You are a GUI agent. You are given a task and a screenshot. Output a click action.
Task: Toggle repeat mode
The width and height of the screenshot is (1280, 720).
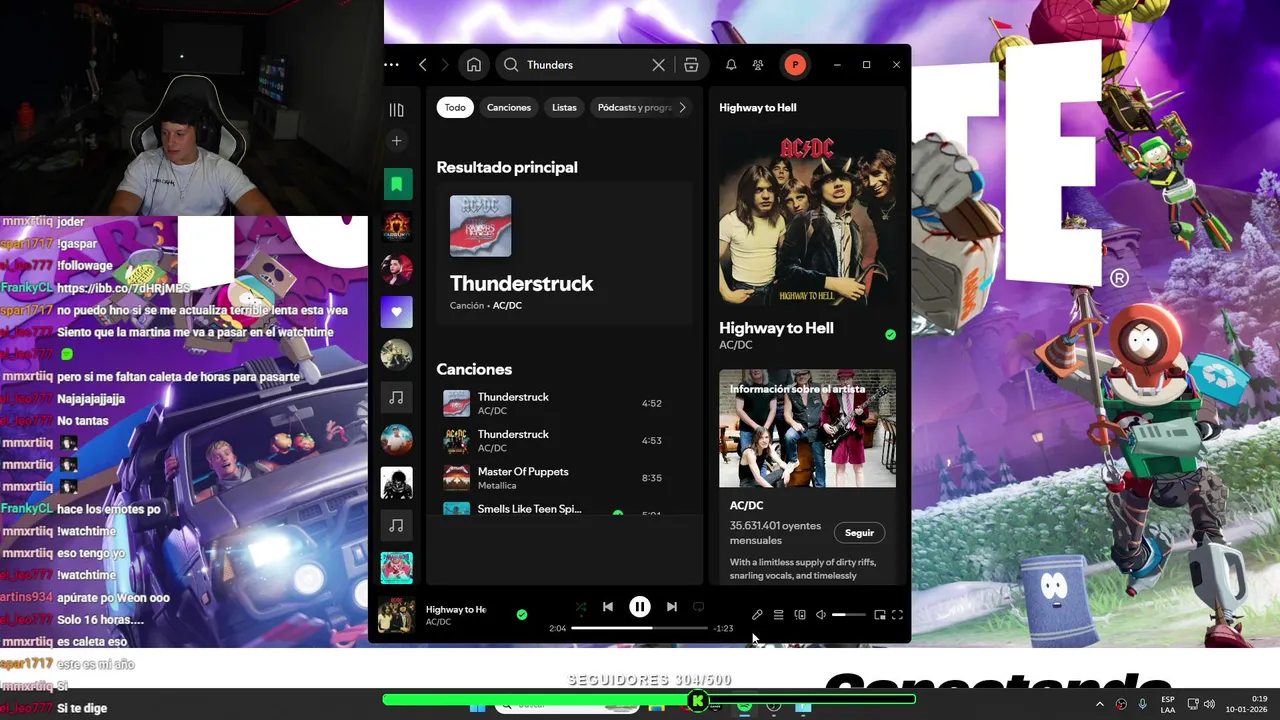[699, 607]
